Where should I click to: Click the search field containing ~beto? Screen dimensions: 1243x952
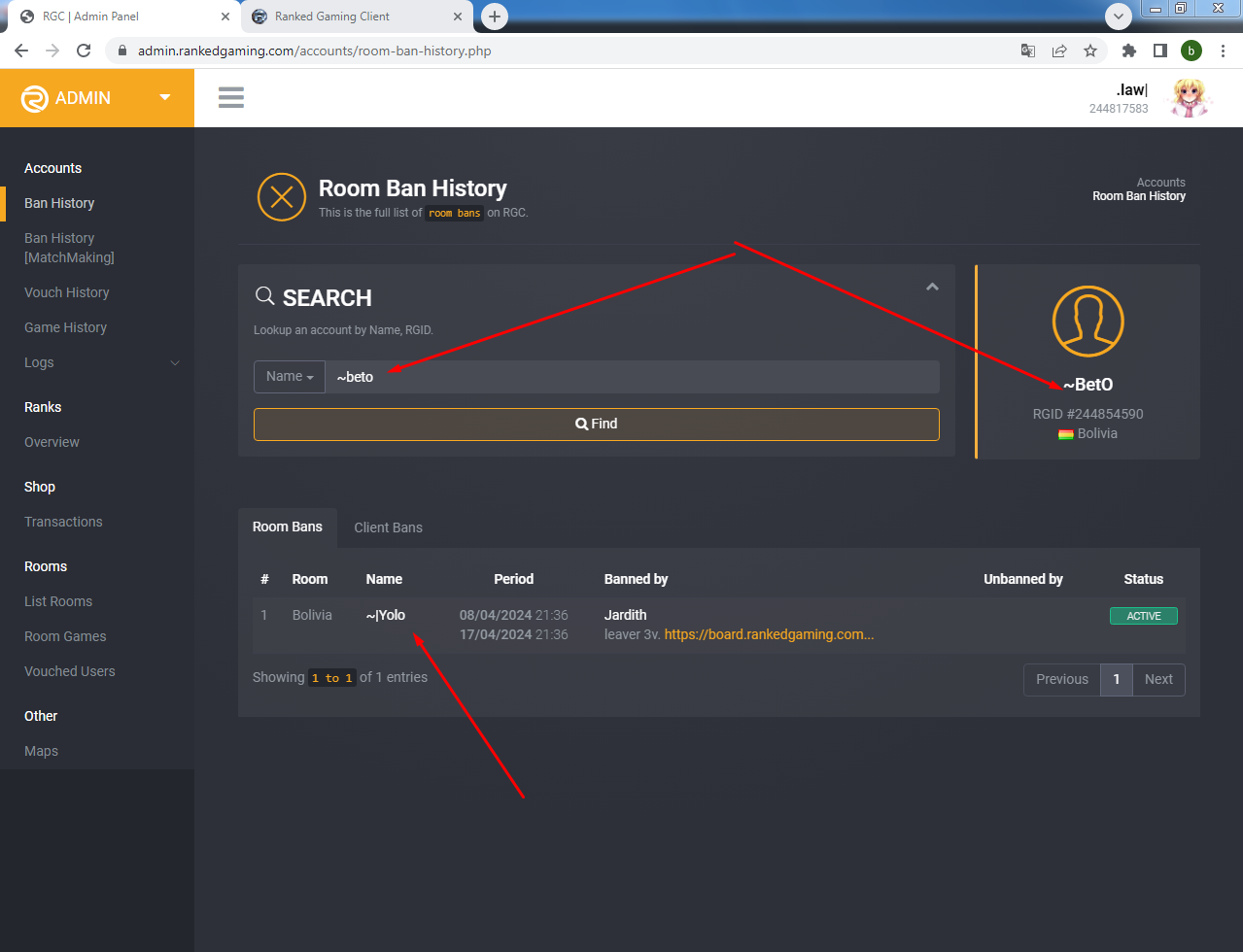click(x=632, y=377)
